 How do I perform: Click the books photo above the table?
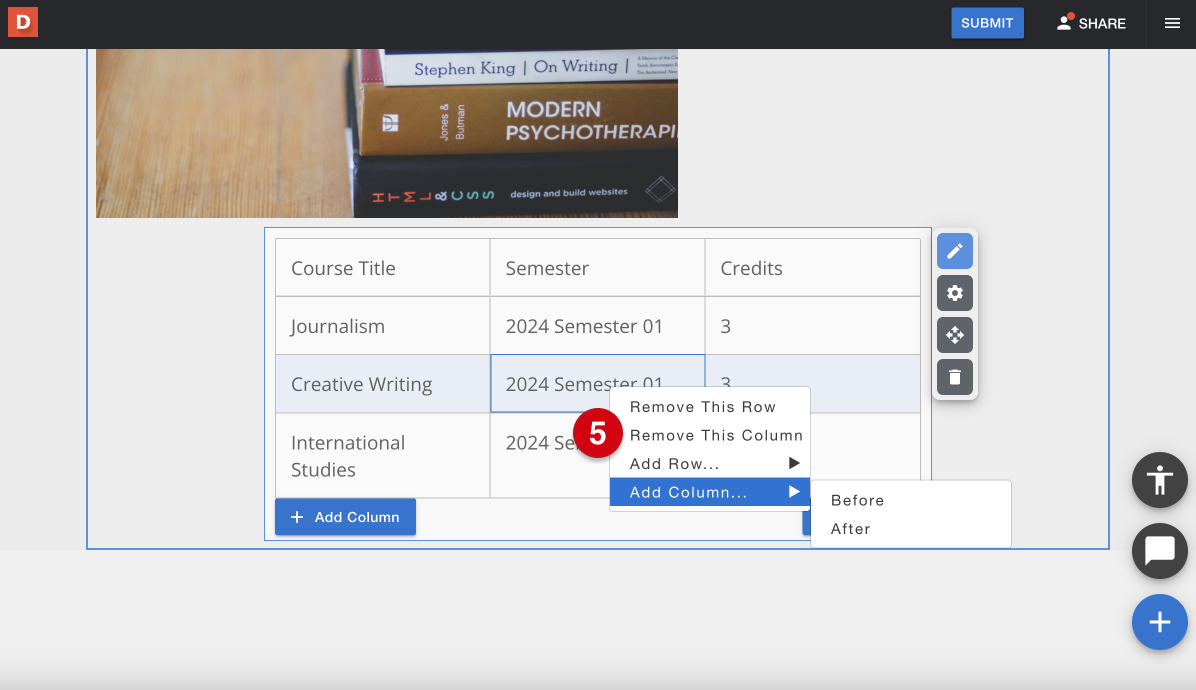pos(386,130)
